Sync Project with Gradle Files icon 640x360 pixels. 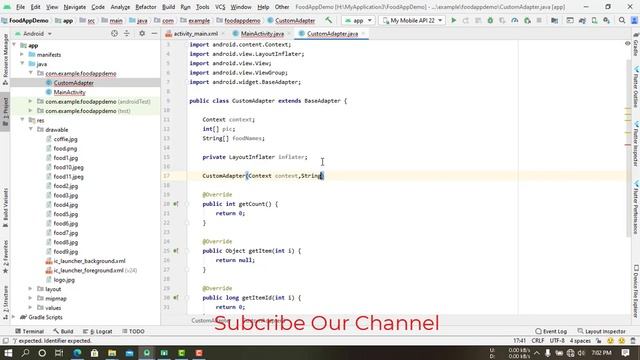tap(582, 20)
